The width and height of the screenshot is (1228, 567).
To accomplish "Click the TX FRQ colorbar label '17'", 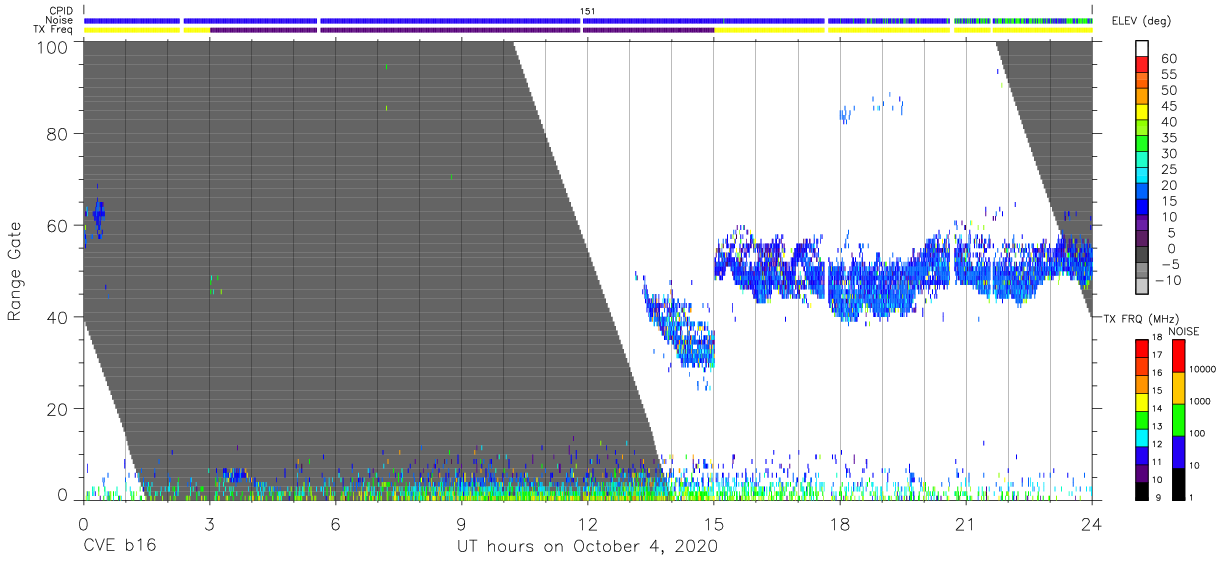I will 1157,355.
